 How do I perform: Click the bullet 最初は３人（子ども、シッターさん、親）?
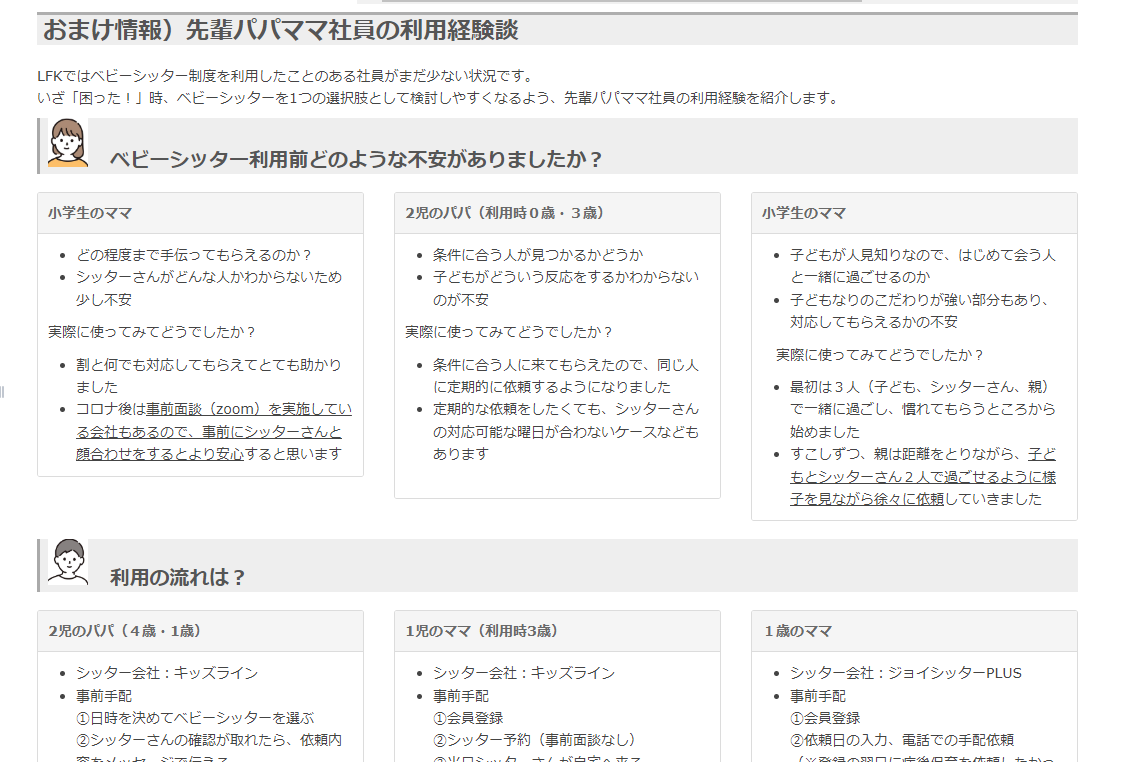923,409
